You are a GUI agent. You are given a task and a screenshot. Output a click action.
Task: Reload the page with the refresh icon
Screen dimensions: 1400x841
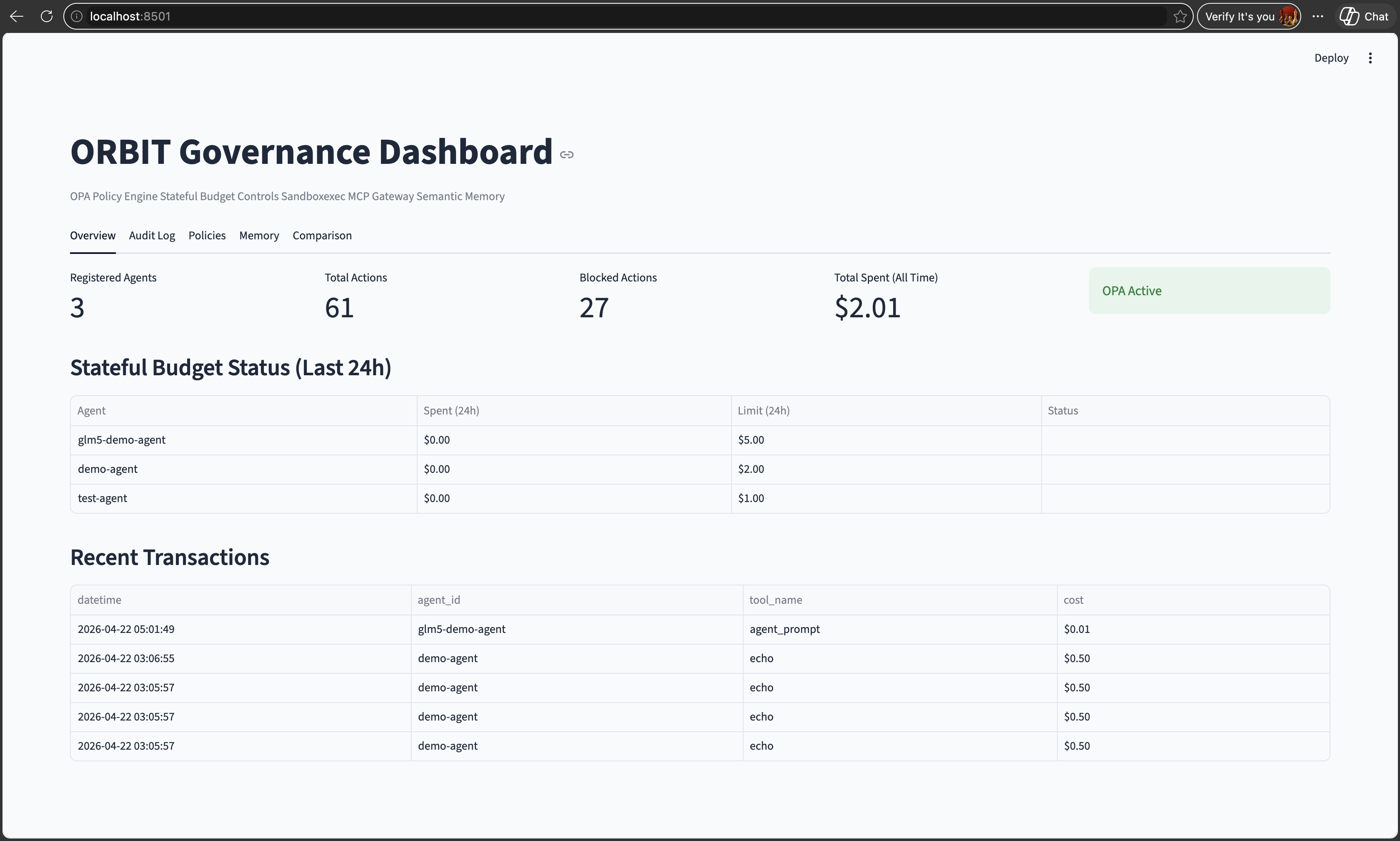pos(47,16)
